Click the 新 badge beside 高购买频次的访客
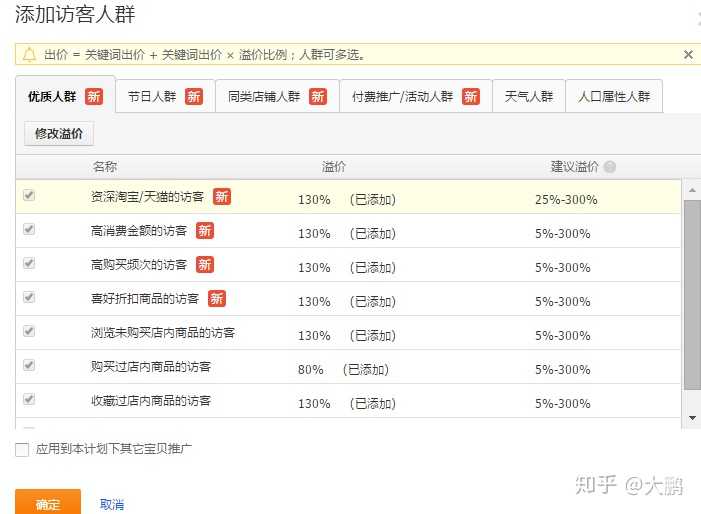This screenshot has height=514, width=701. coord(204,265)
